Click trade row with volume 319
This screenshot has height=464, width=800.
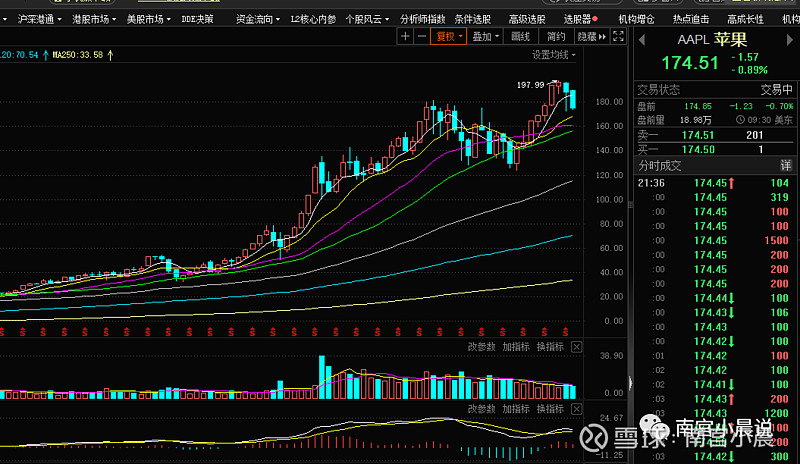coord(714,197)
